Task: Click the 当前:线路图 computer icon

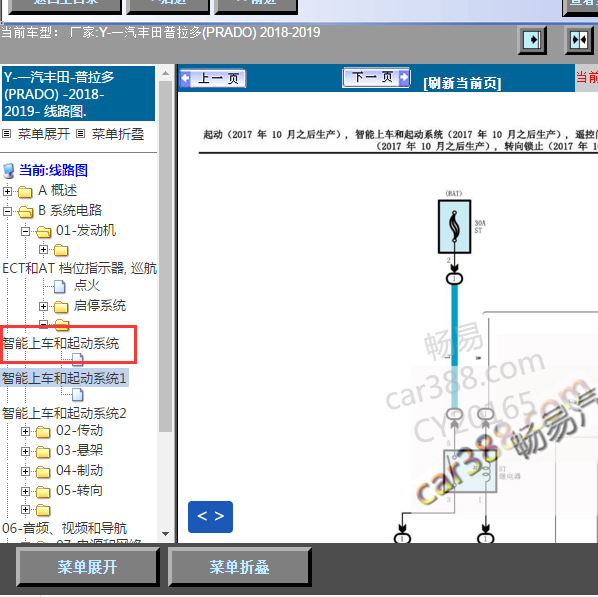Action: pos(8,171)
